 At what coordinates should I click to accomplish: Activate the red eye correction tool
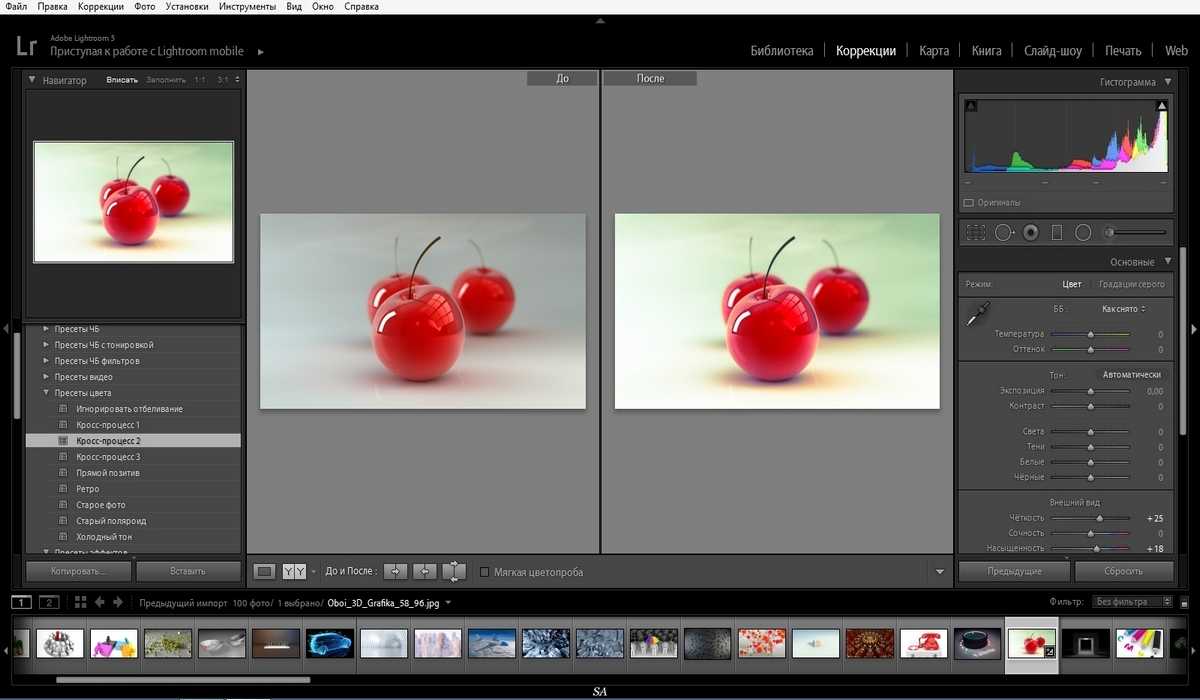tap(1031, 232)
